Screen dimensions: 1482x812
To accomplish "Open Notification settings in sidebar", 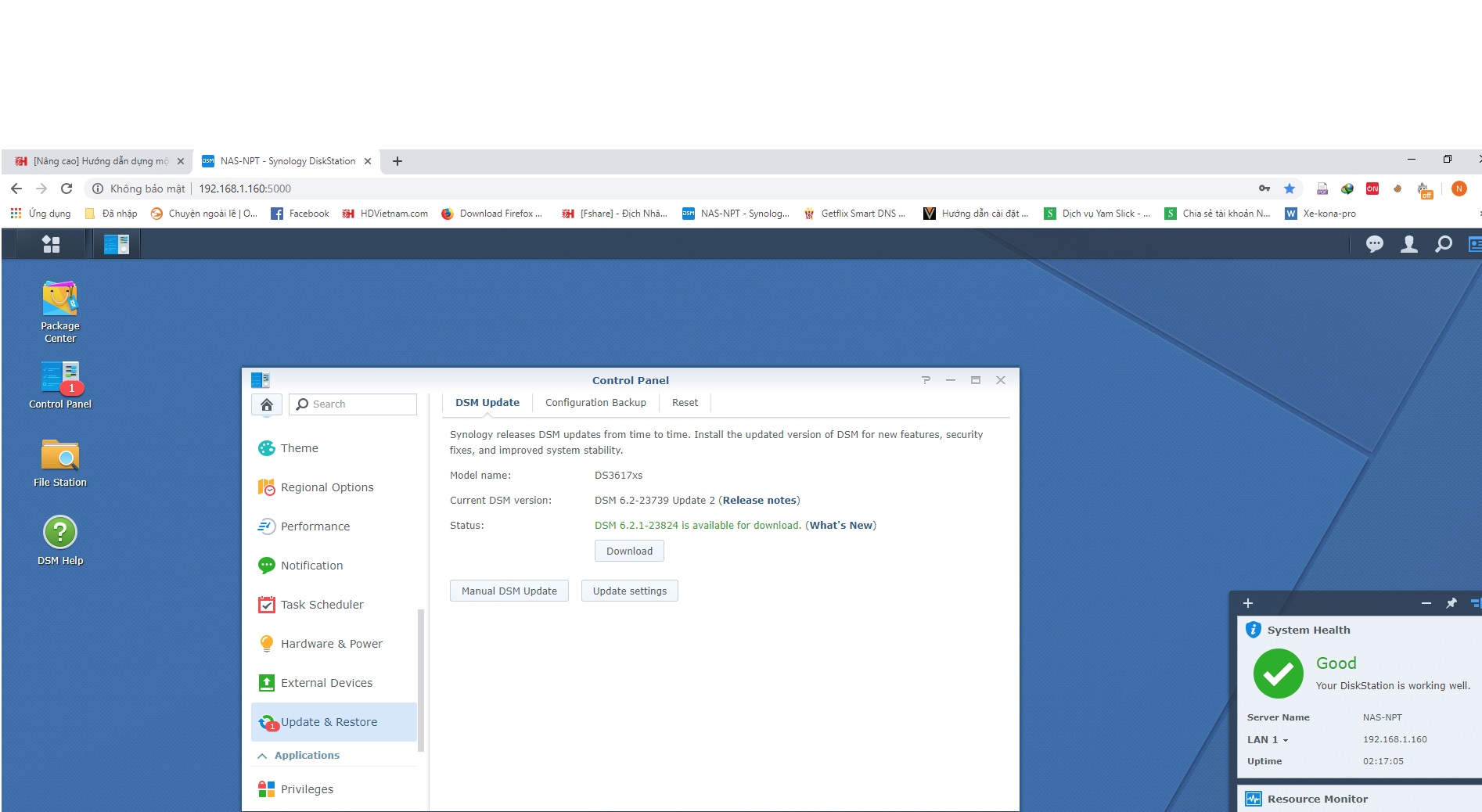I will (x=334, y=566).
